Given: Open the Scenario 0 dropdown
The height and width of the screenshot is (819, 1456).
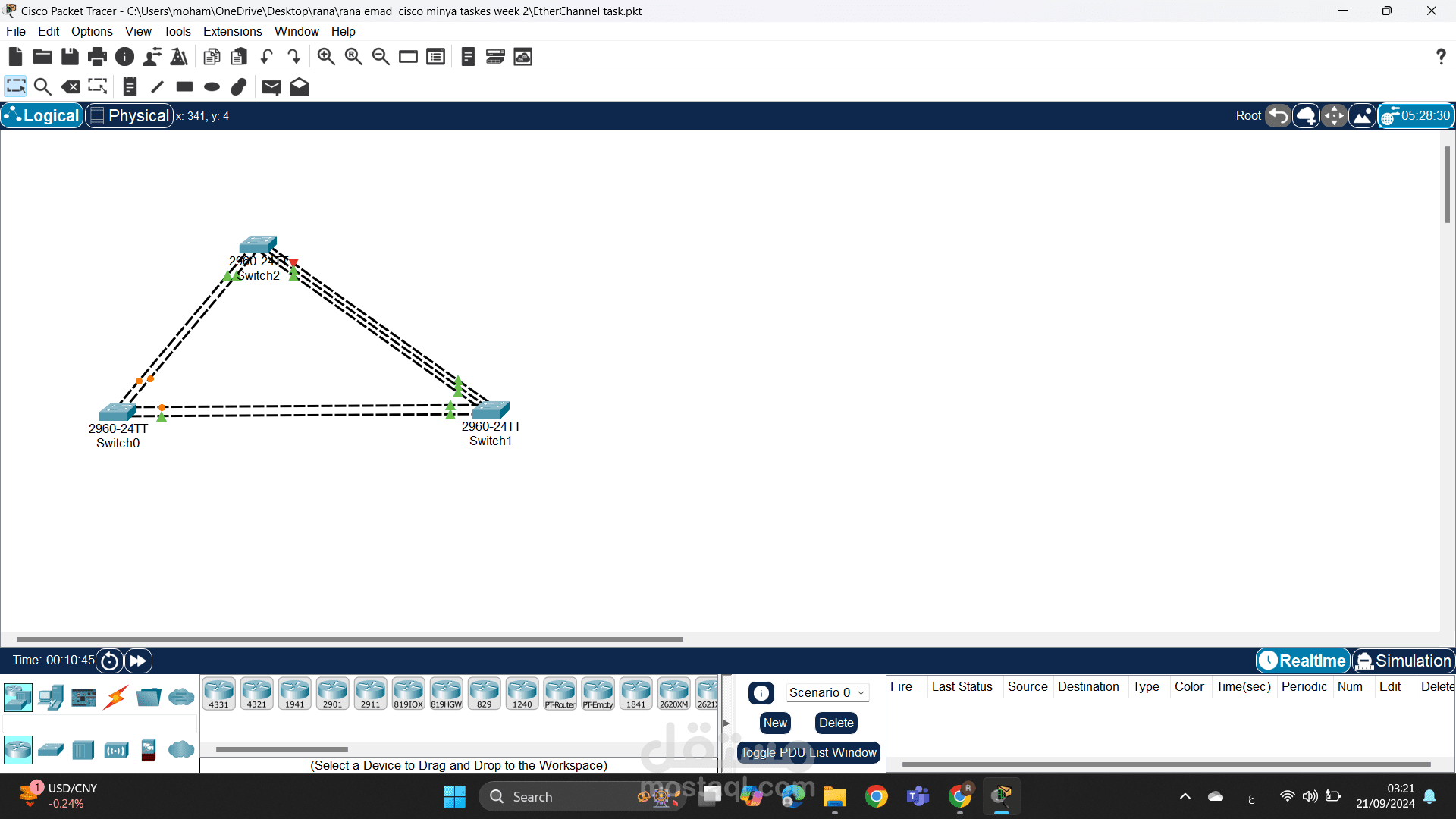Looking at the screenshot, I should tap(827, 693).
